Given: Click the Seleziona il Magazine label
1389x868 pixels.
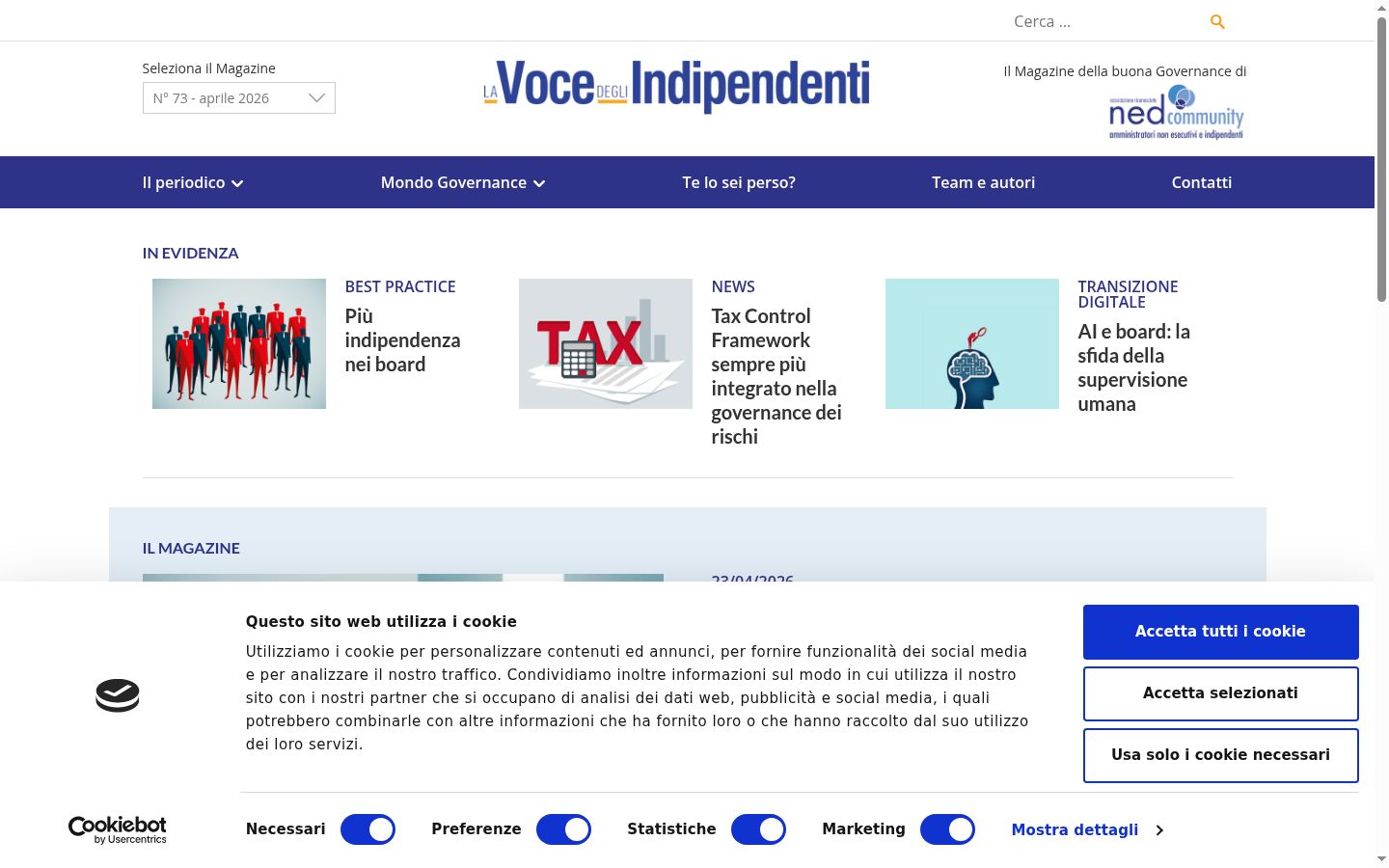Looking at the screenshot, I should [x=208, y=68].
